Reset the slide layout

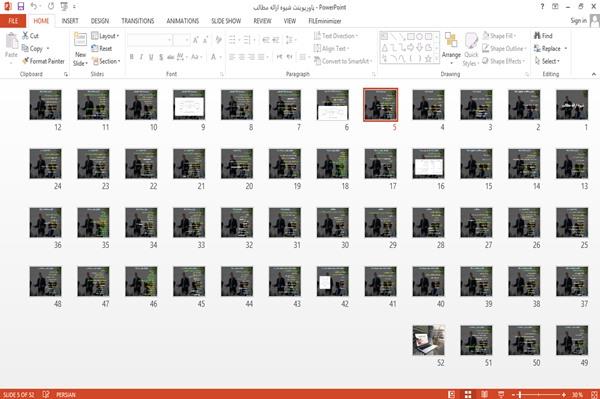pos(102,48)
